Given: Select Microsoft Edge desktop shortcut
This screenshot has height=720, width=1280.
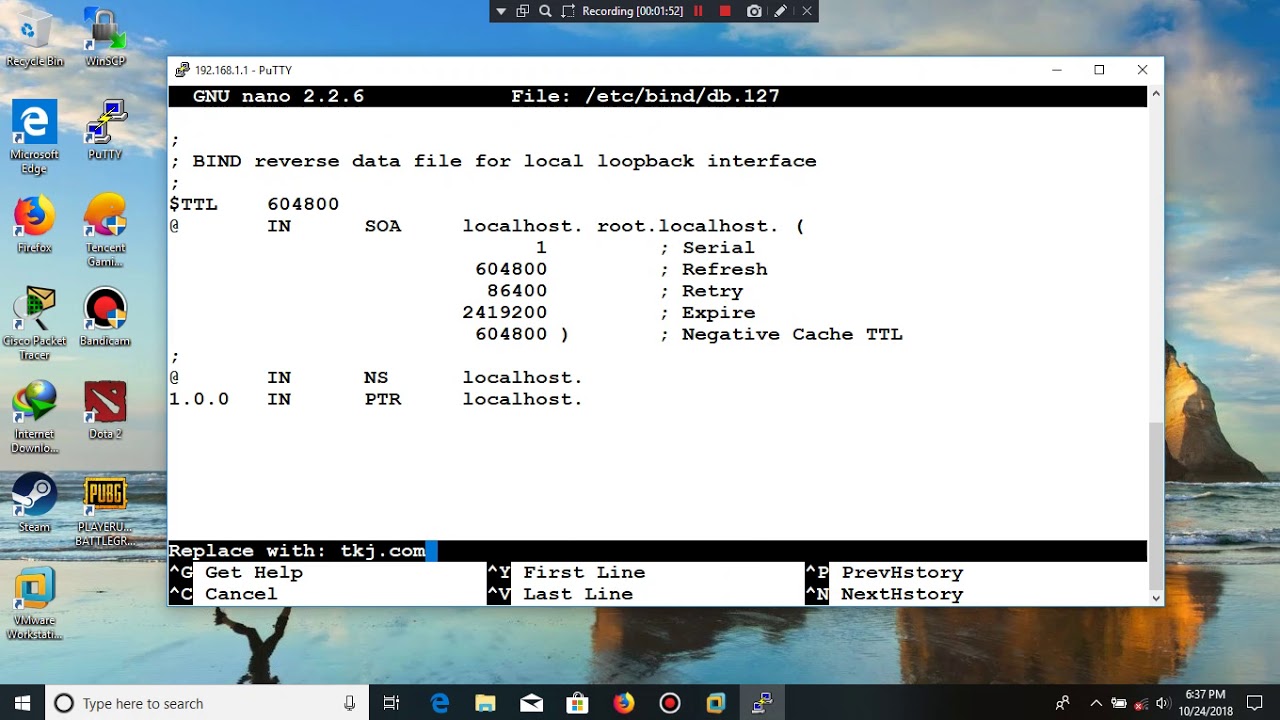Looking at the screenshot, I should coord(34,138).
